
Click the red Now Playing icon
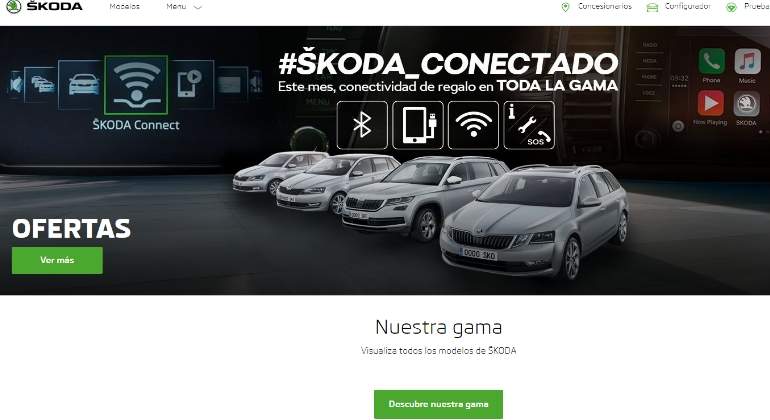(x=711, y=103)
